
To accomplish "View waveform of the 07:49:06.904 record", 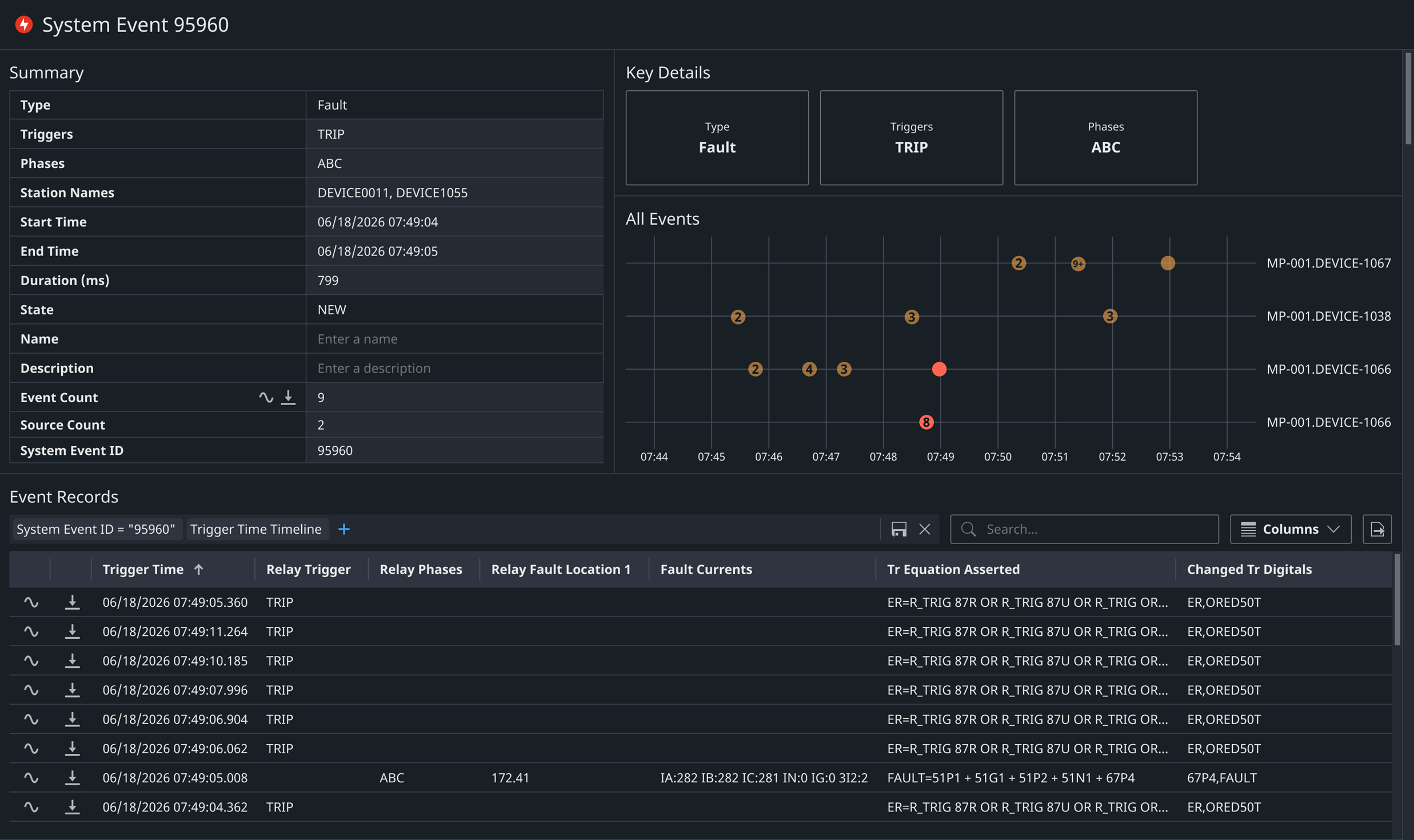I will coord(31,719).
